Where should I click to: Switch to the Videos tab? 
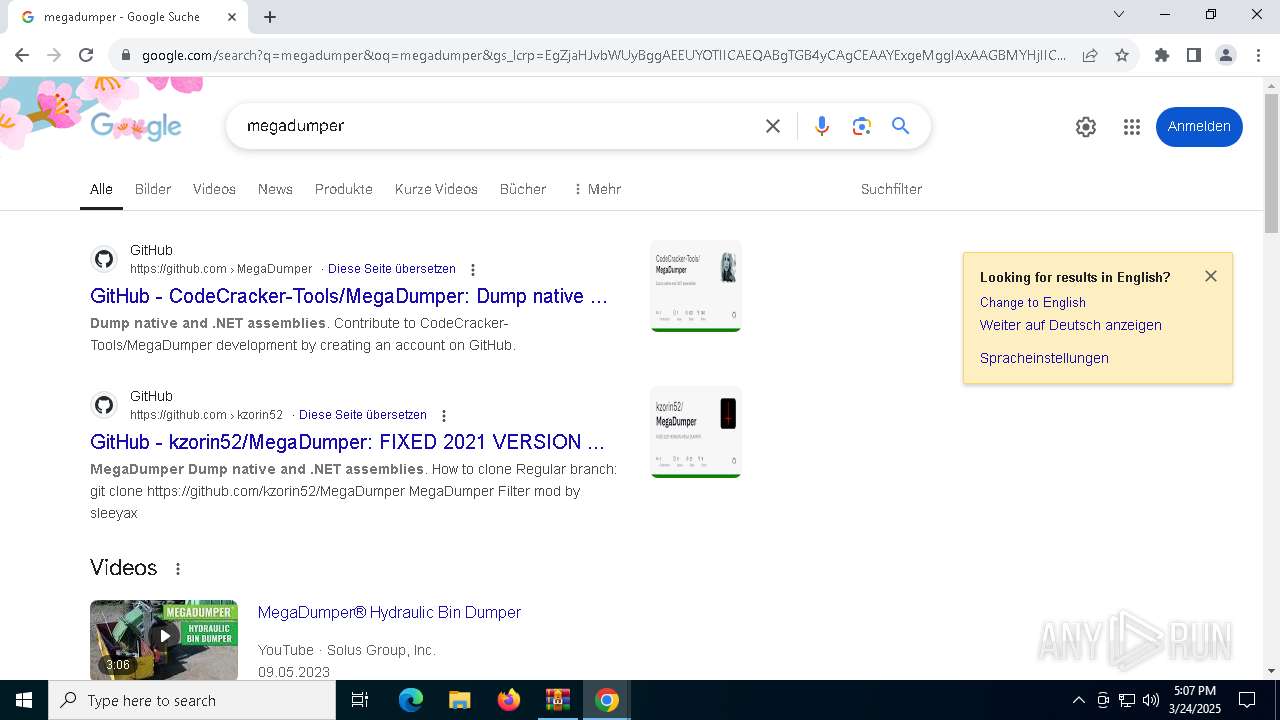pos(214,189)
